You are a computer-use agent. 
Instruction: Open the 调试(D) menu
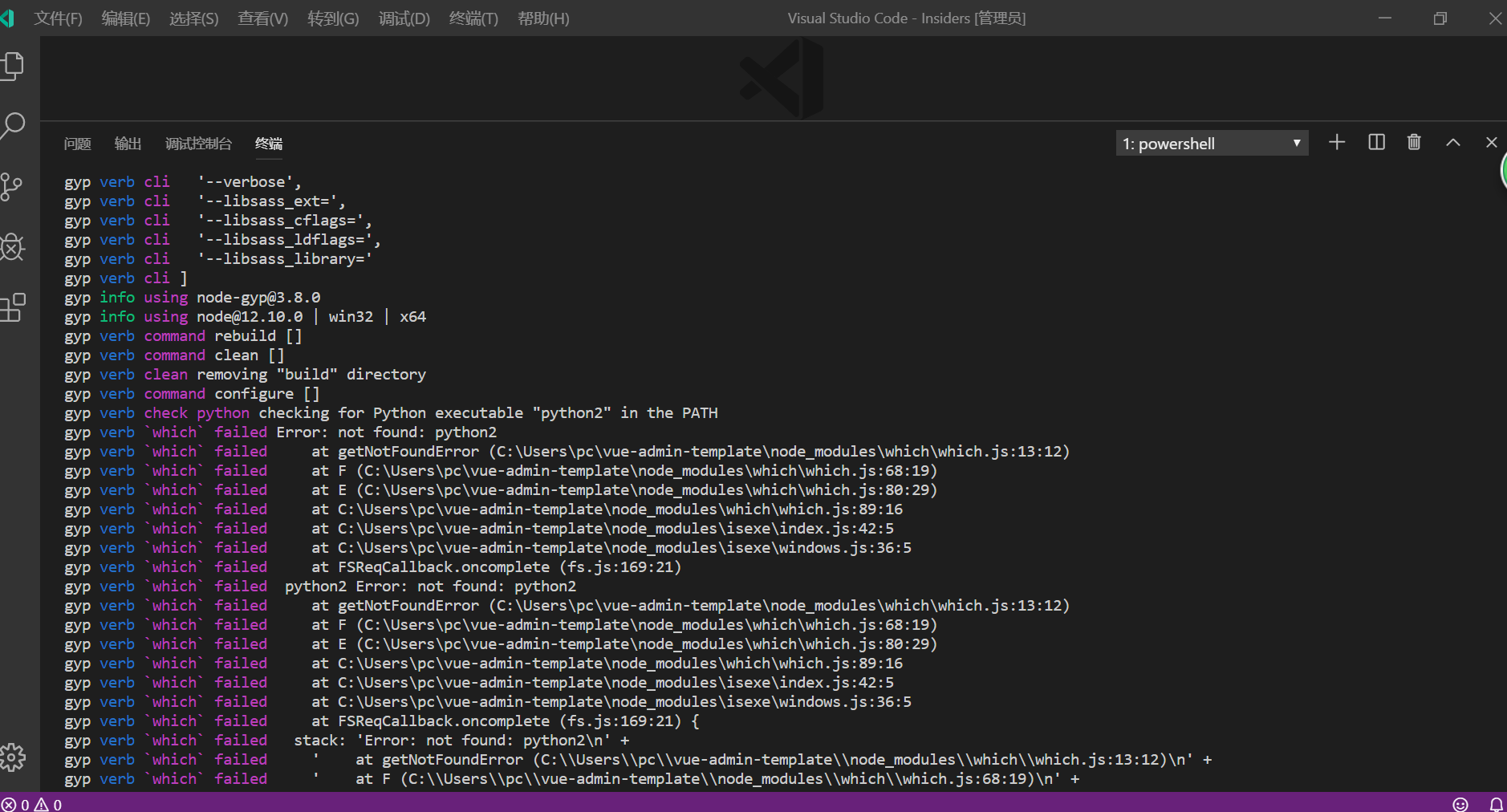click(404, 18)
